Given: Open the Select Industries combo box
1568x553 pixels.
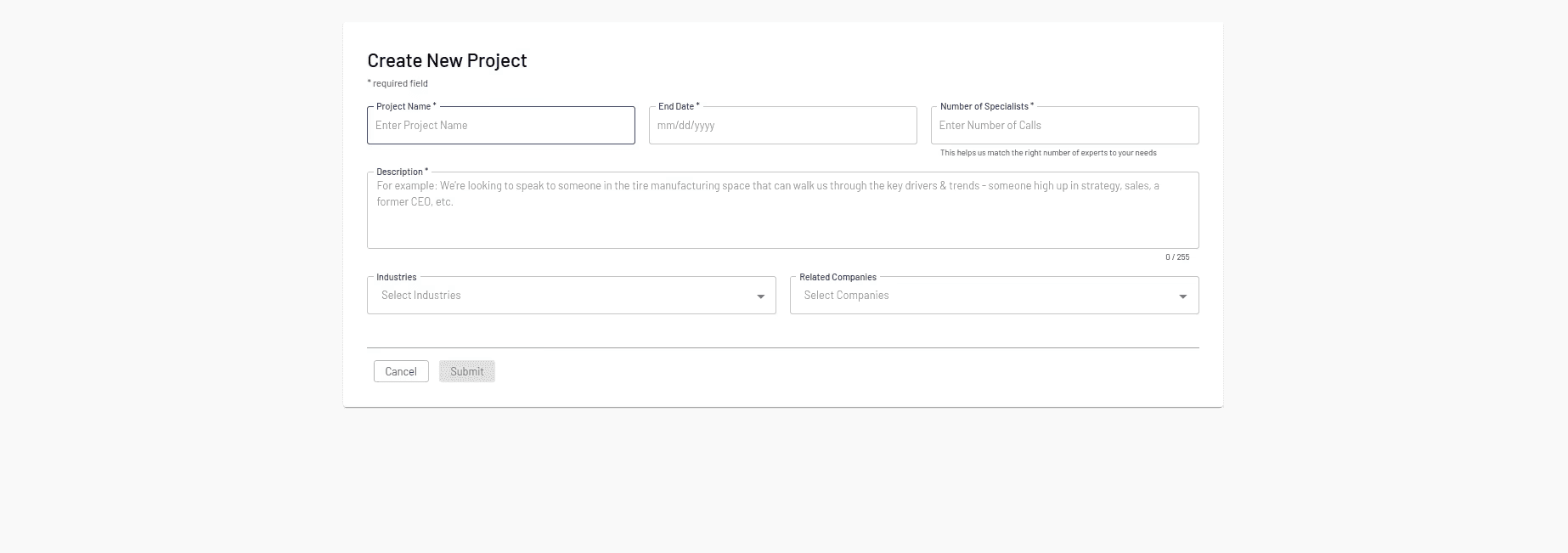Looking at the screenshot, I should (x=572, y=296).
